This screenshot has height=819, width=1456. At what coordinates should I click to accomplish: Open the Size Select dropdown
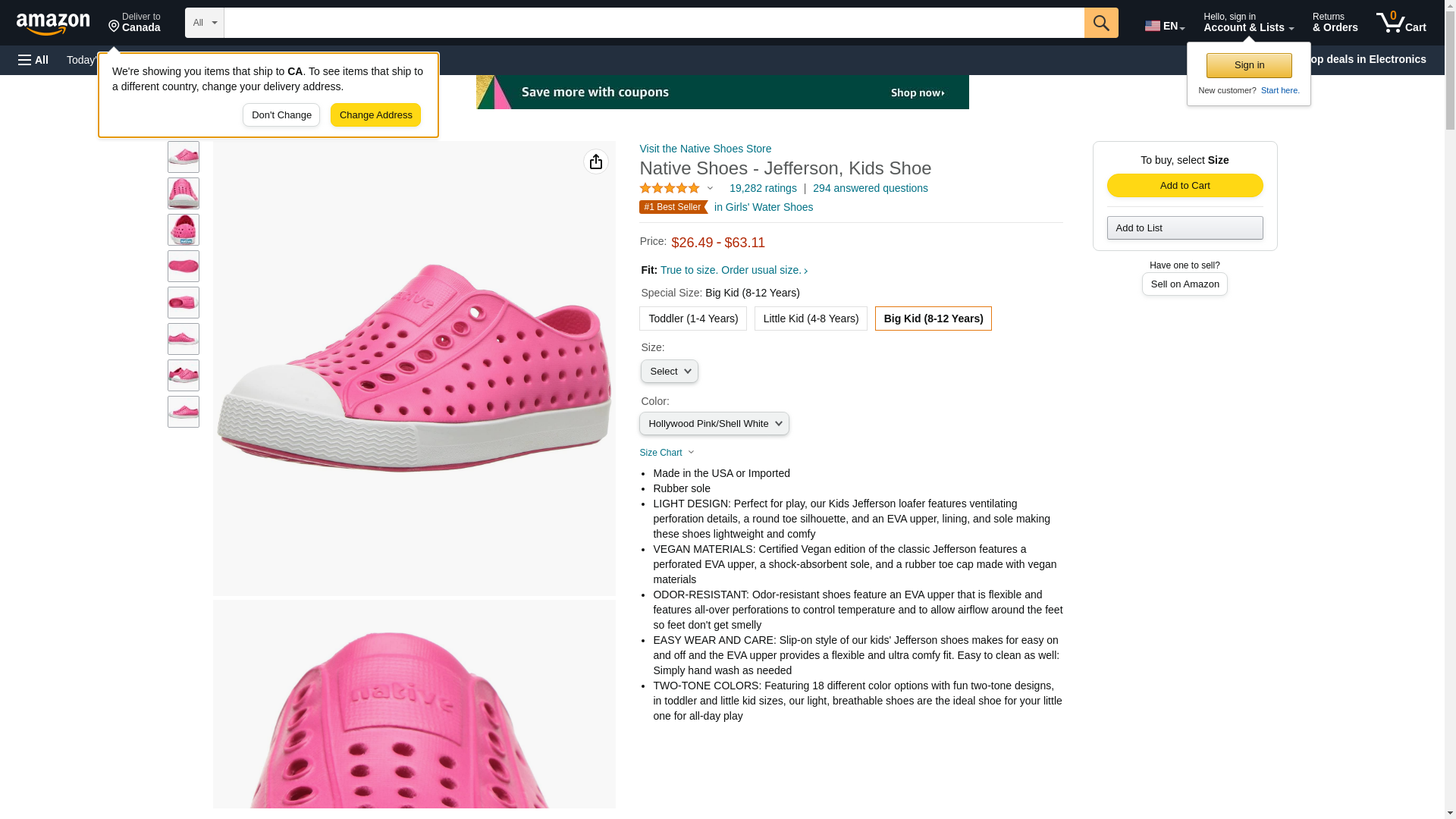(x=670, y=372)
